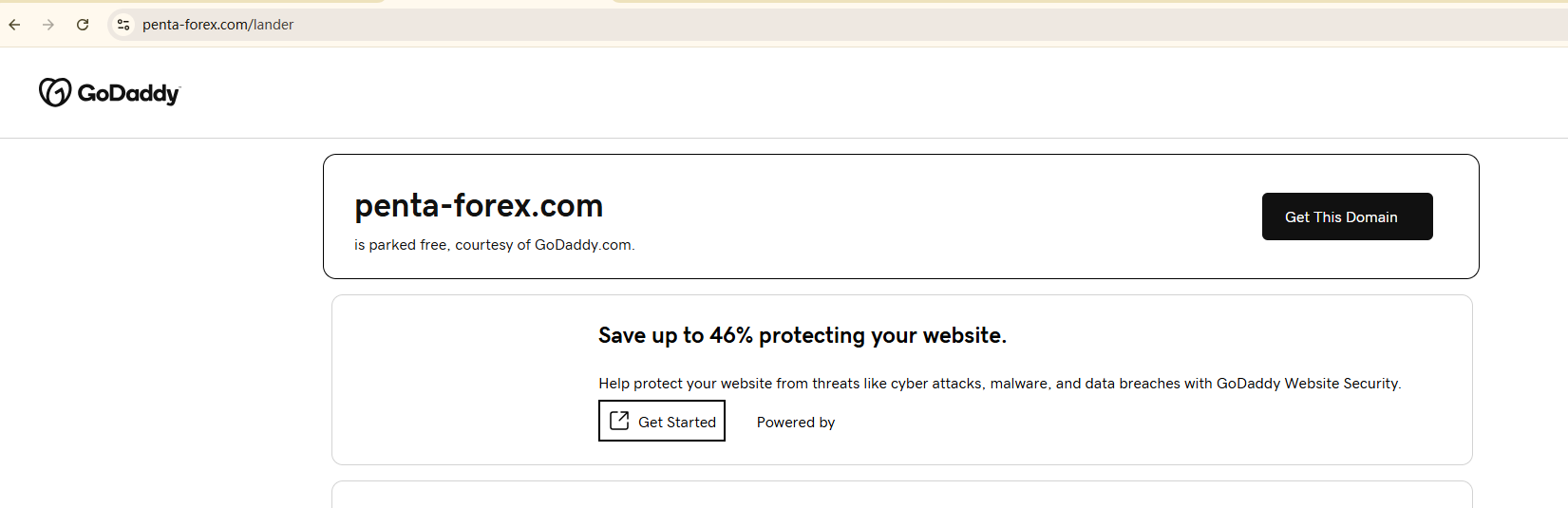Click the GoDaddy wordmark in the header

pos(128,93)
